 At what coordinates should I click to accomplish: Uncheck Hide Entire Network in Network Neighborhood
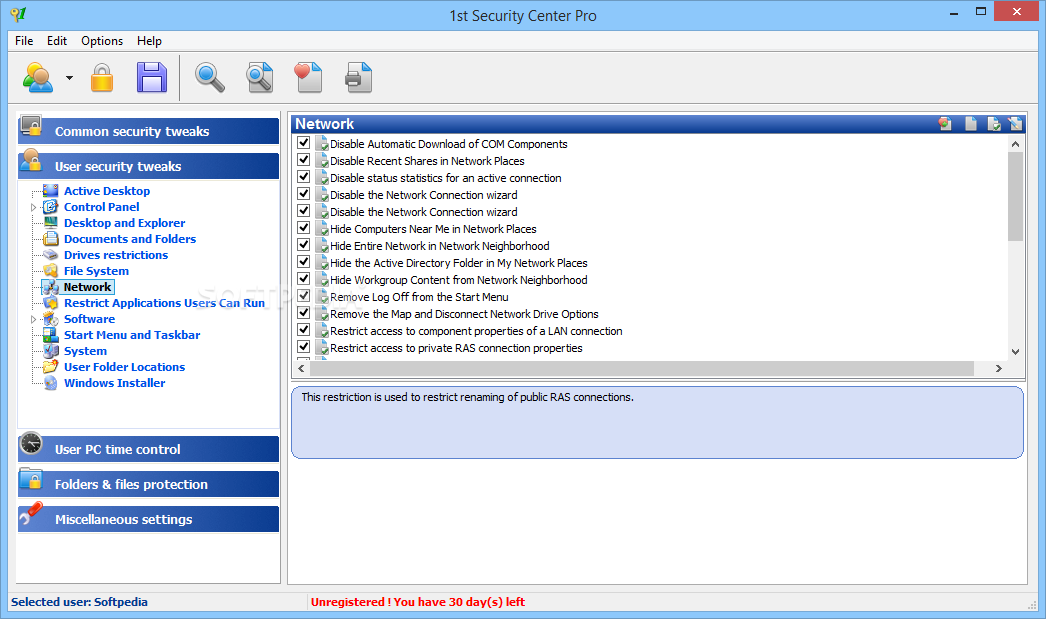(x=304, y=245)
